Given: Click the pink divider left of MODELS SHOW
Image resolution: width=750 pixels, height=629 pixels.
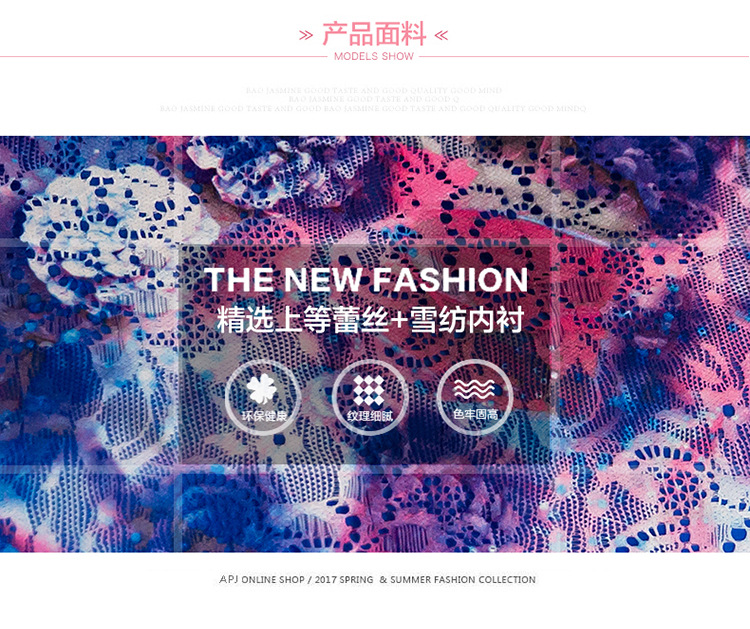Looking at the screenshot, I should tap(164, 56).
